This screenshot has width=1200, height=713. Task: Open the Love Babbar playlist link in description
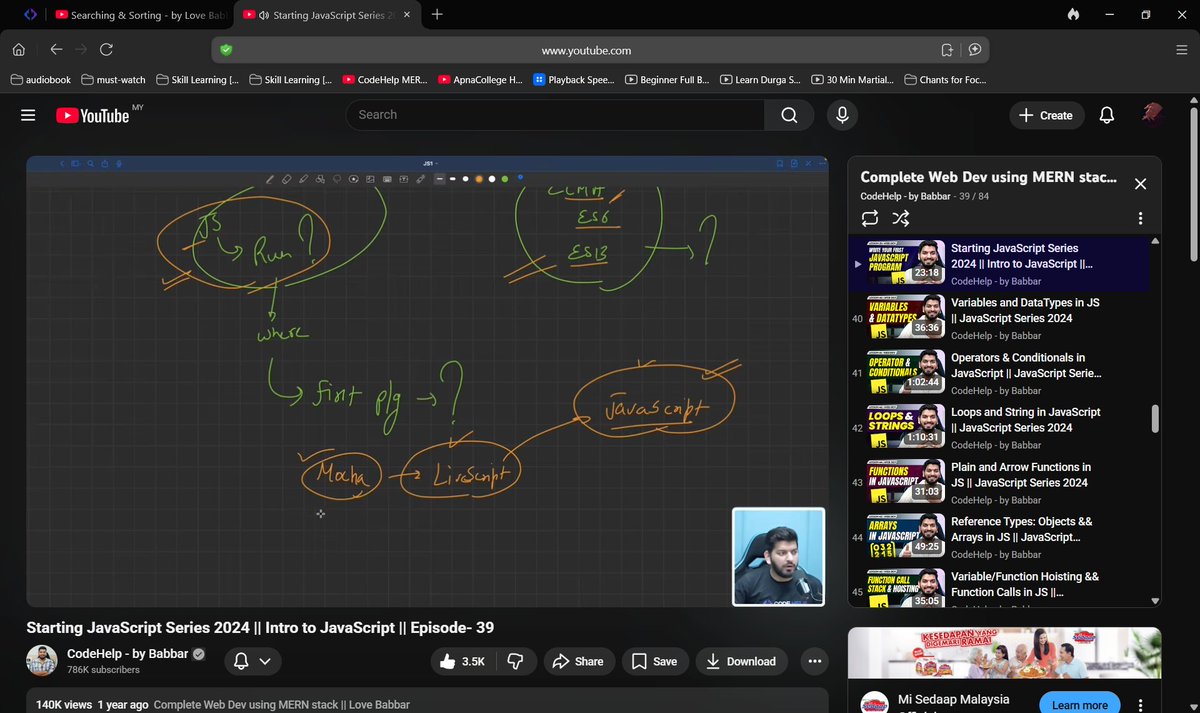[x=282, y=704]
